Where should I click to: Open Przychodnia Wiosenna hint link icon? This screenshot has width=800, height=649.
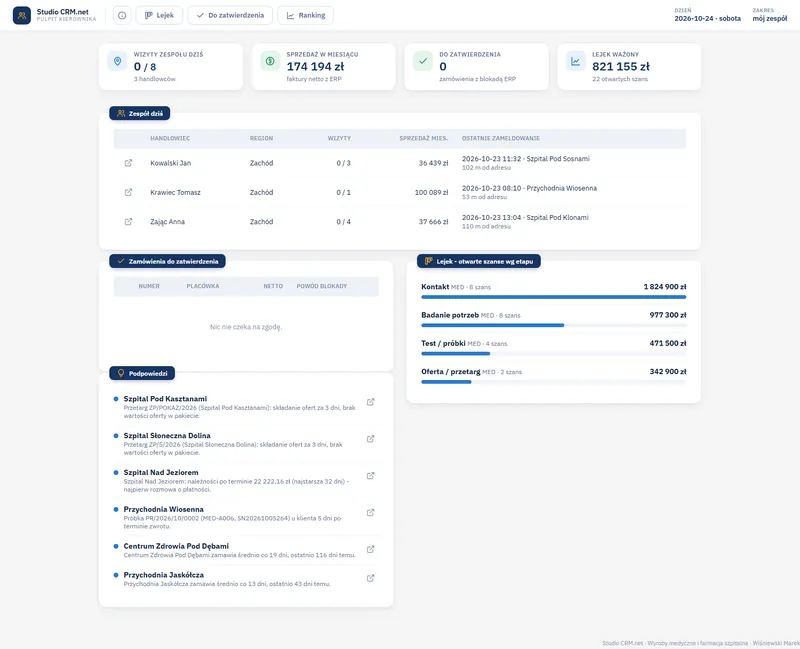point(370,512)
